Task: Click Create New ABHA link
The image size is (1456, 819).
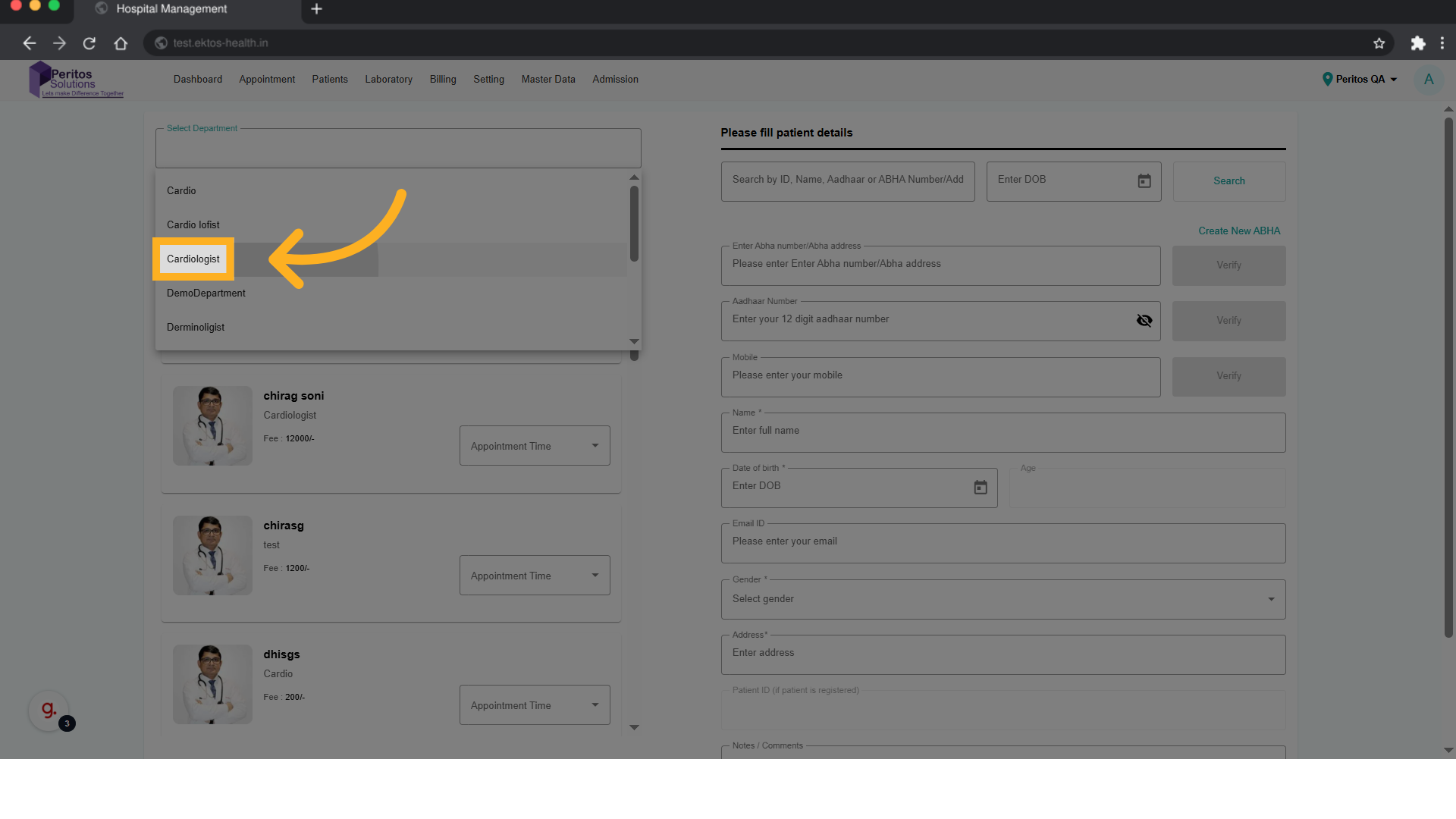Action: pos(1238,231)
